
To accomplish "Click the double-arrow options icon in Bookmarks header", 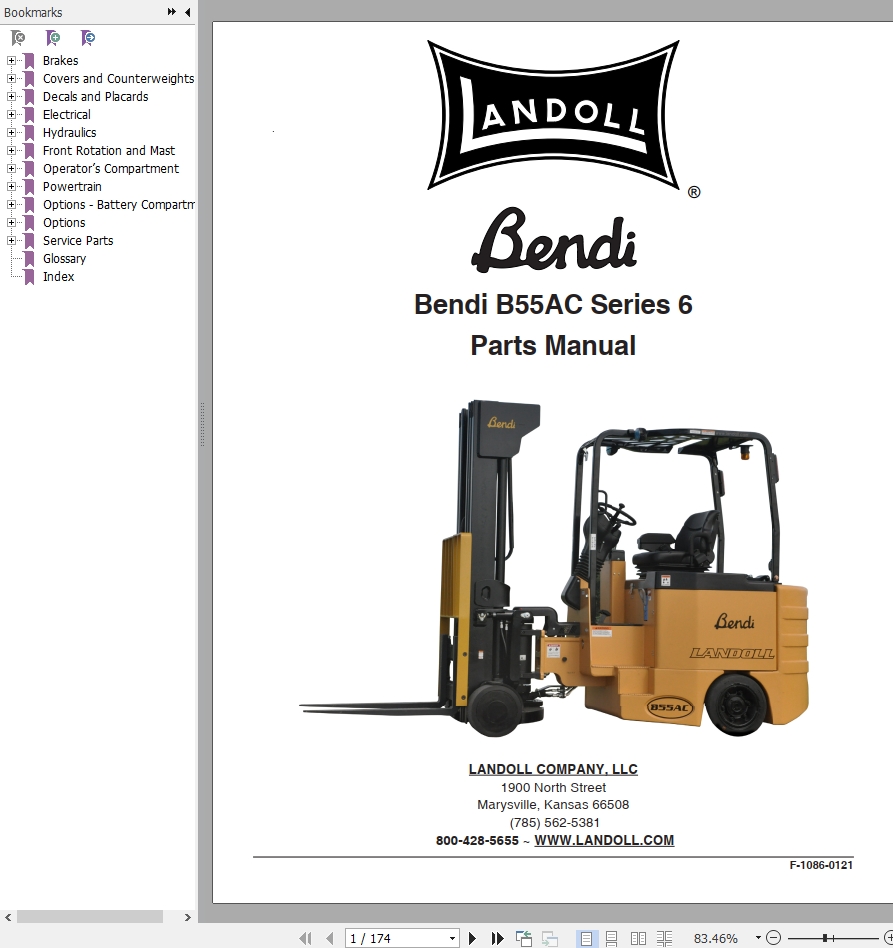I will pos(172,11).
